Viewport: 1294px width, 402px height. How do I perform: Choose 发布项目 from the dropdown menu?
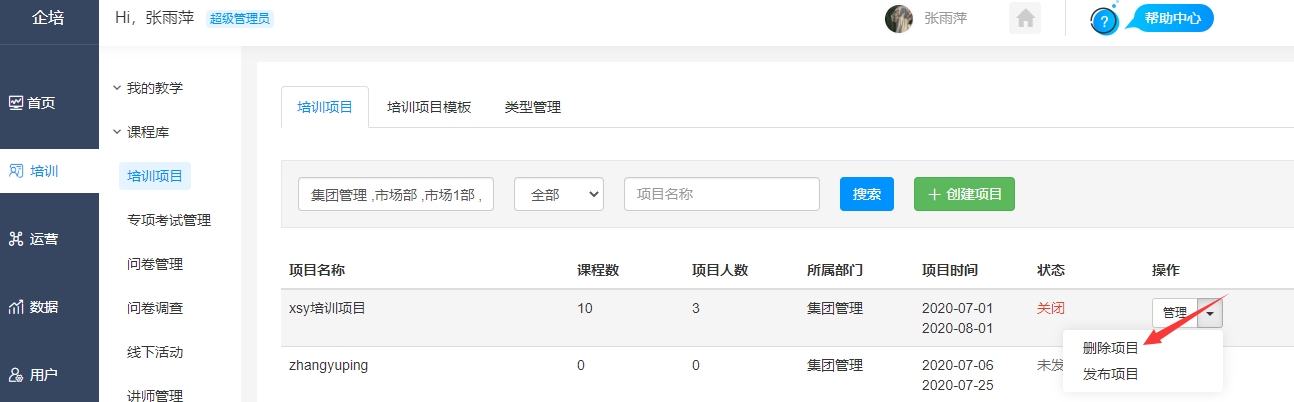1110,374
